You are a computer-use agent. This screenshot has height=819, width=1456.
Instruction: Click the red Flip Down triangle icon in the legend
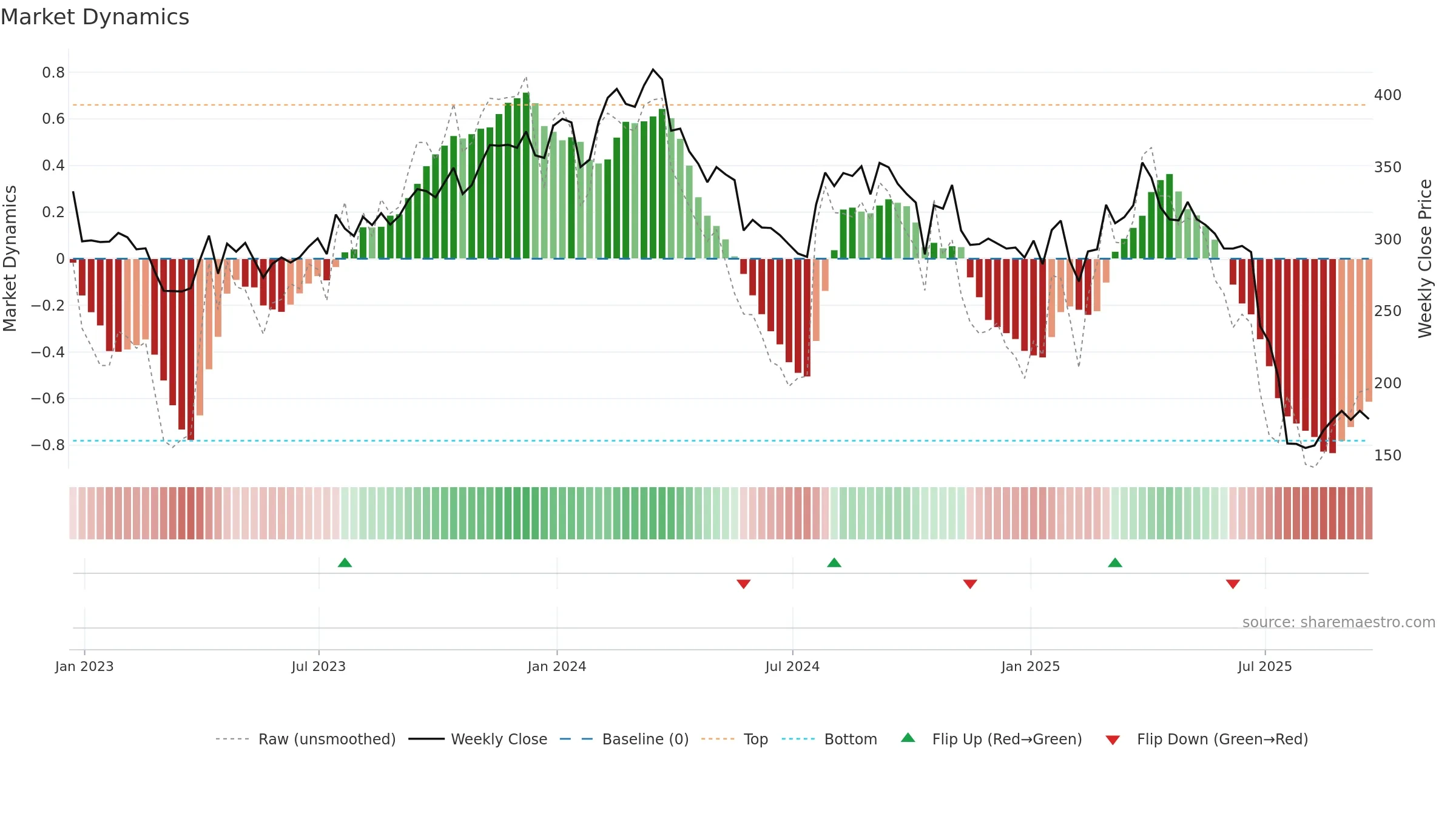coord(1113,740)
